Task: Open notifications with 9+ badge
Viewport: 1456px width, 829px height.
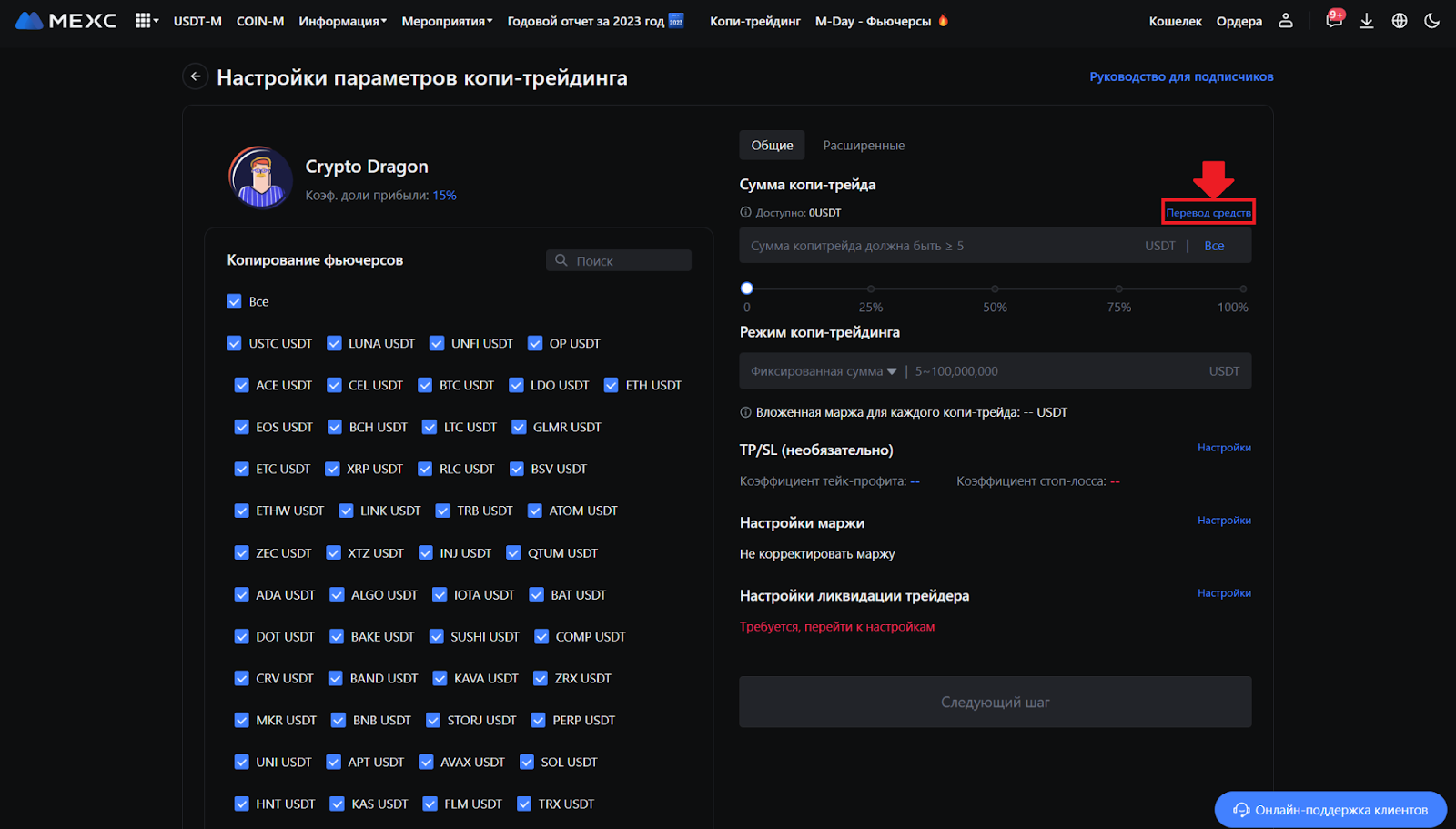Action: click(x=1333, y=20)
